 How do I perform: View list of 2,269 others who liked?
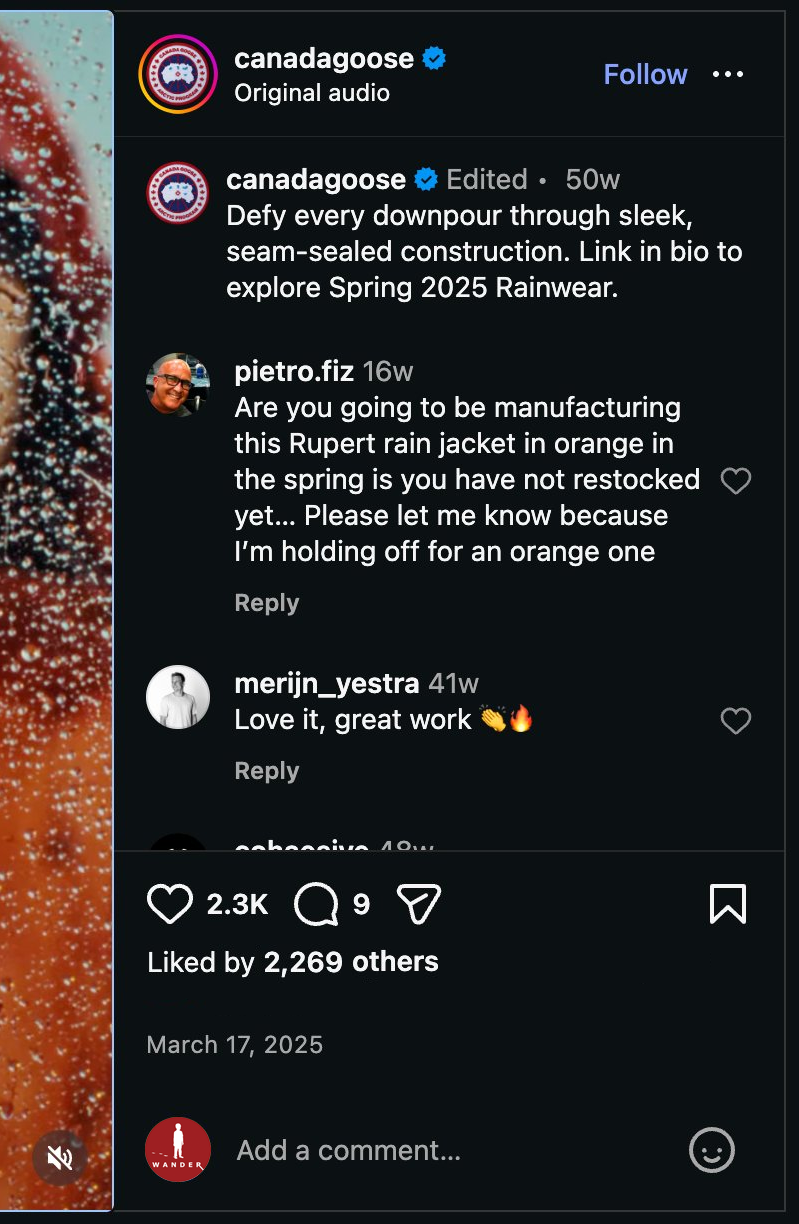coord(351,962)
